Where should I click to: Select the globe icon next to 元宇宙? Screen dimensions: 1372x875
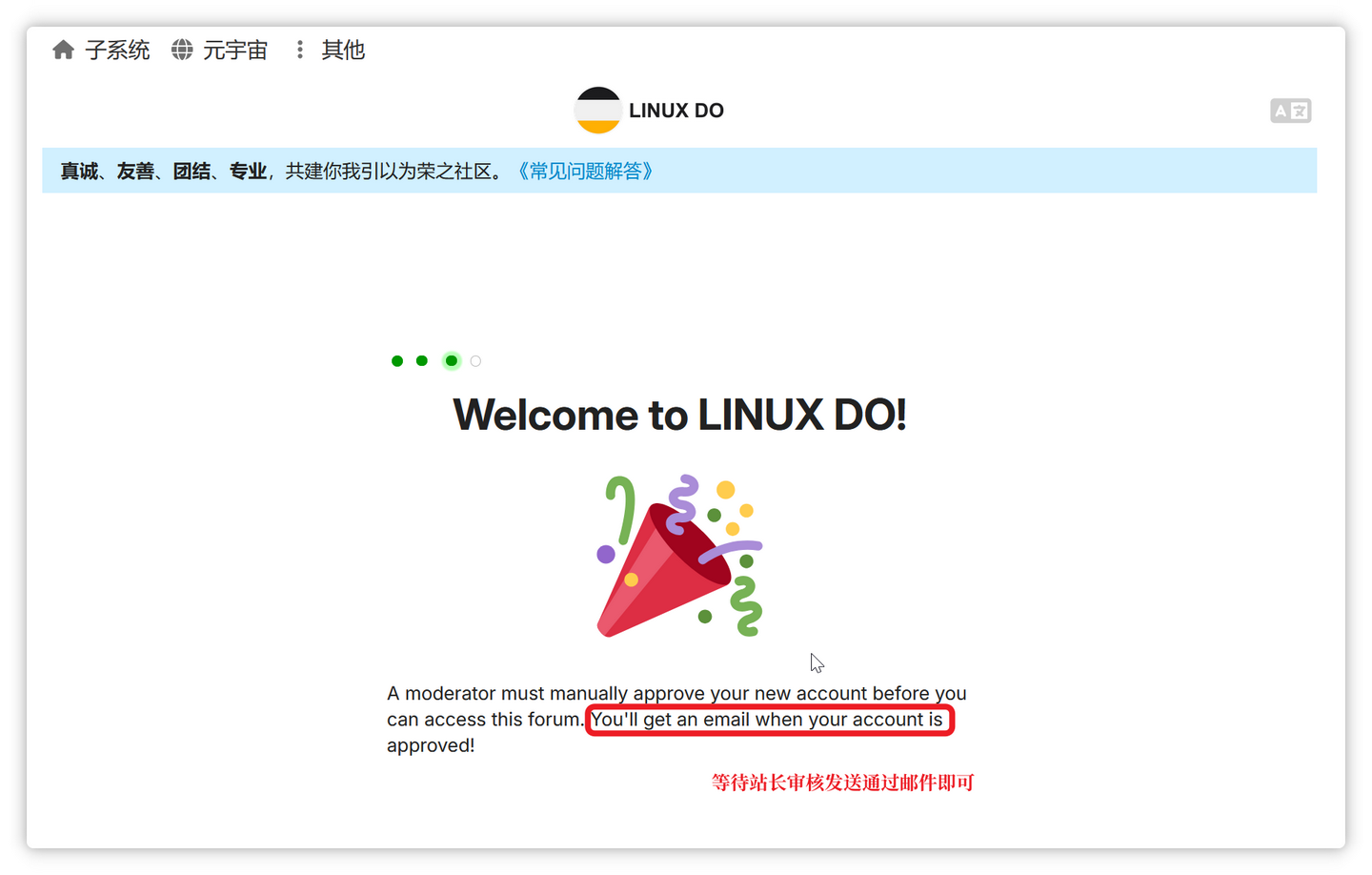point(181,50)
